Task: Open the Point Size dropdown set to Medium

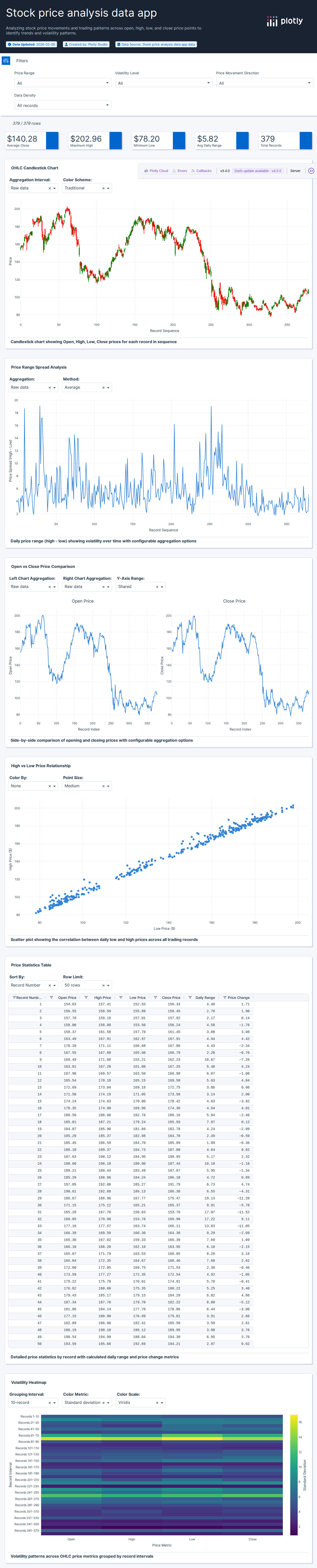Action: click(87, 786)
